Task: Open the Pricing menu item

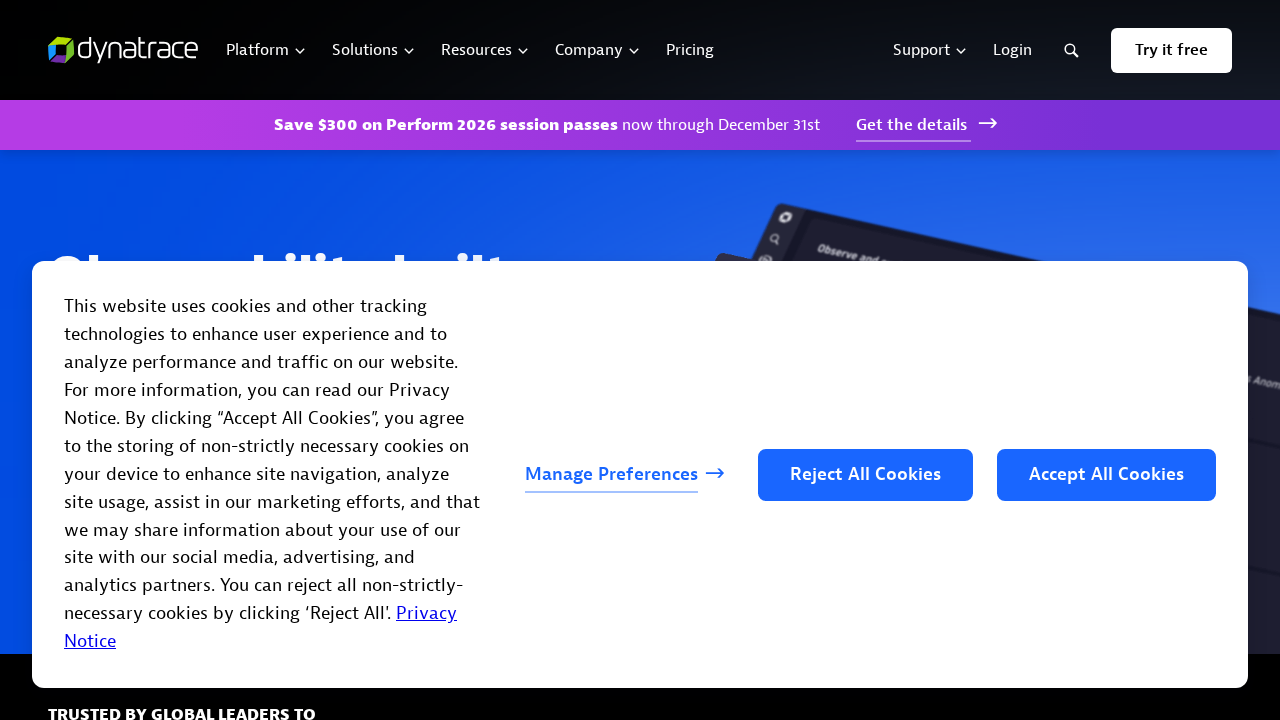Action: pyautogui.click(x=690, y=48)
